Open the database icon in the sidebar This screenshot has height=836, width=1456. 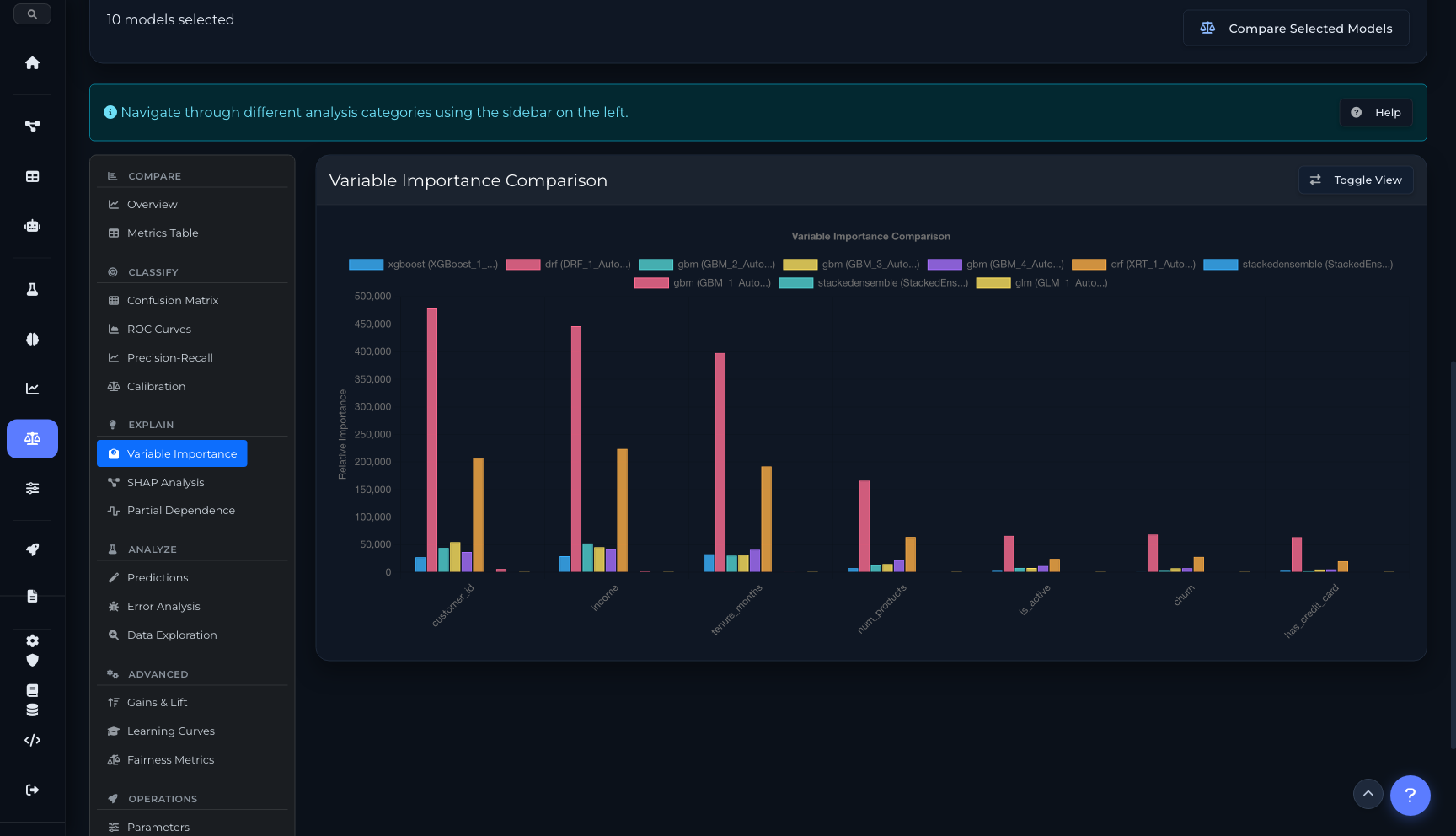(x=32, y=710)
